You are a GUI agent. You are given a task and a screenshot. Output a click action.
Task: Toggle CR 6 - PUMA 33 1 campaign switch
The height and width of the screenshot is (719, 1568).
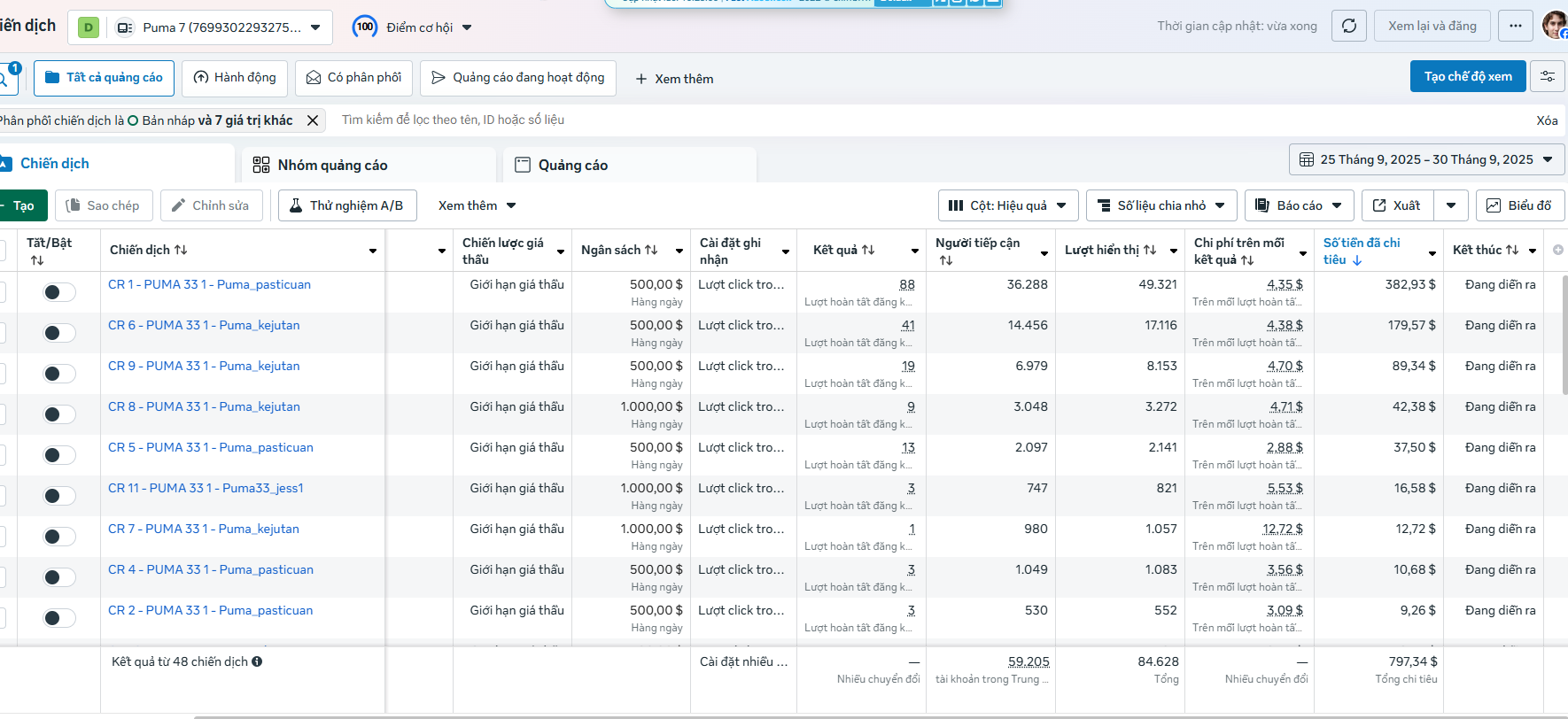(x=59, y=333)
